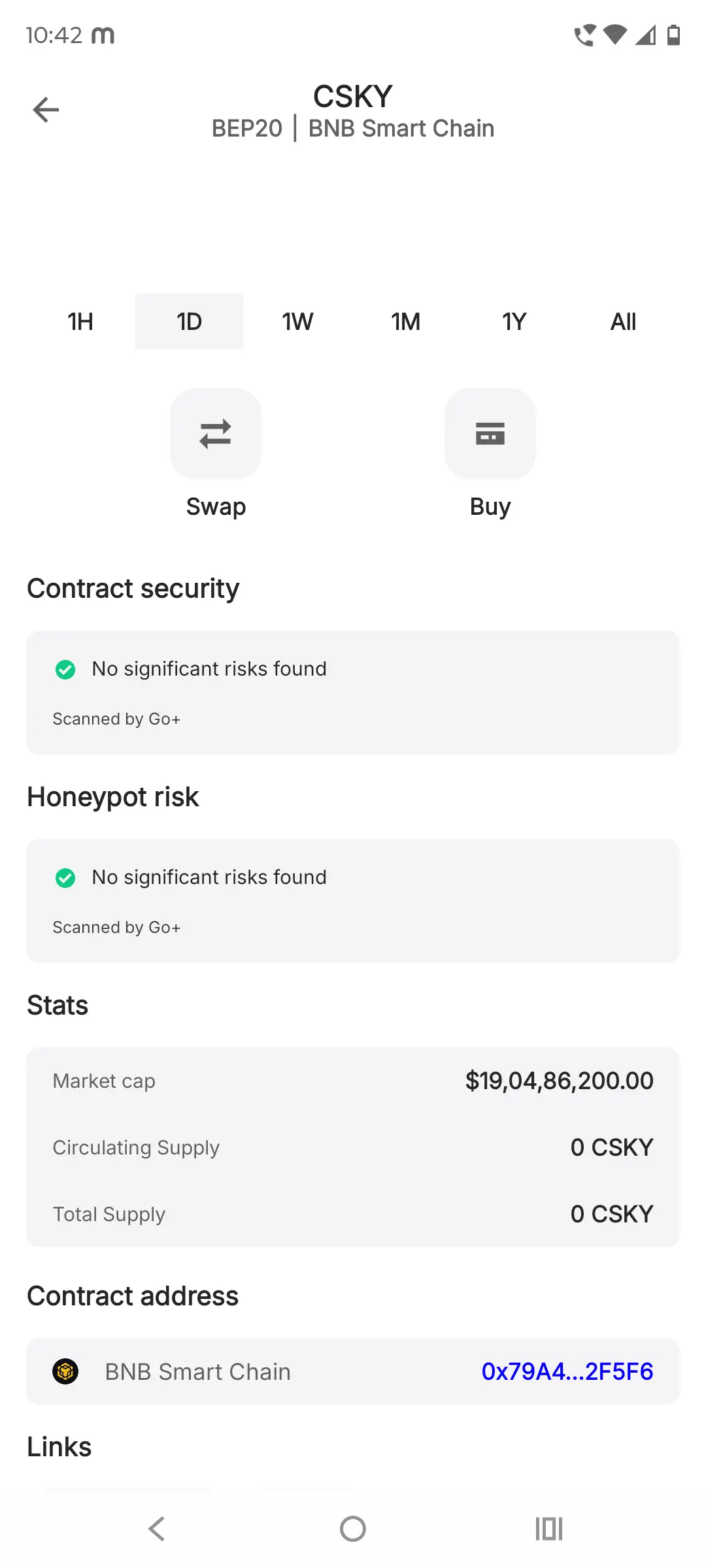Image resolution: width=706 pixels, height=1568 pixels.
Task: Select the 1D chart range
Action: click(x=189, y=321)
